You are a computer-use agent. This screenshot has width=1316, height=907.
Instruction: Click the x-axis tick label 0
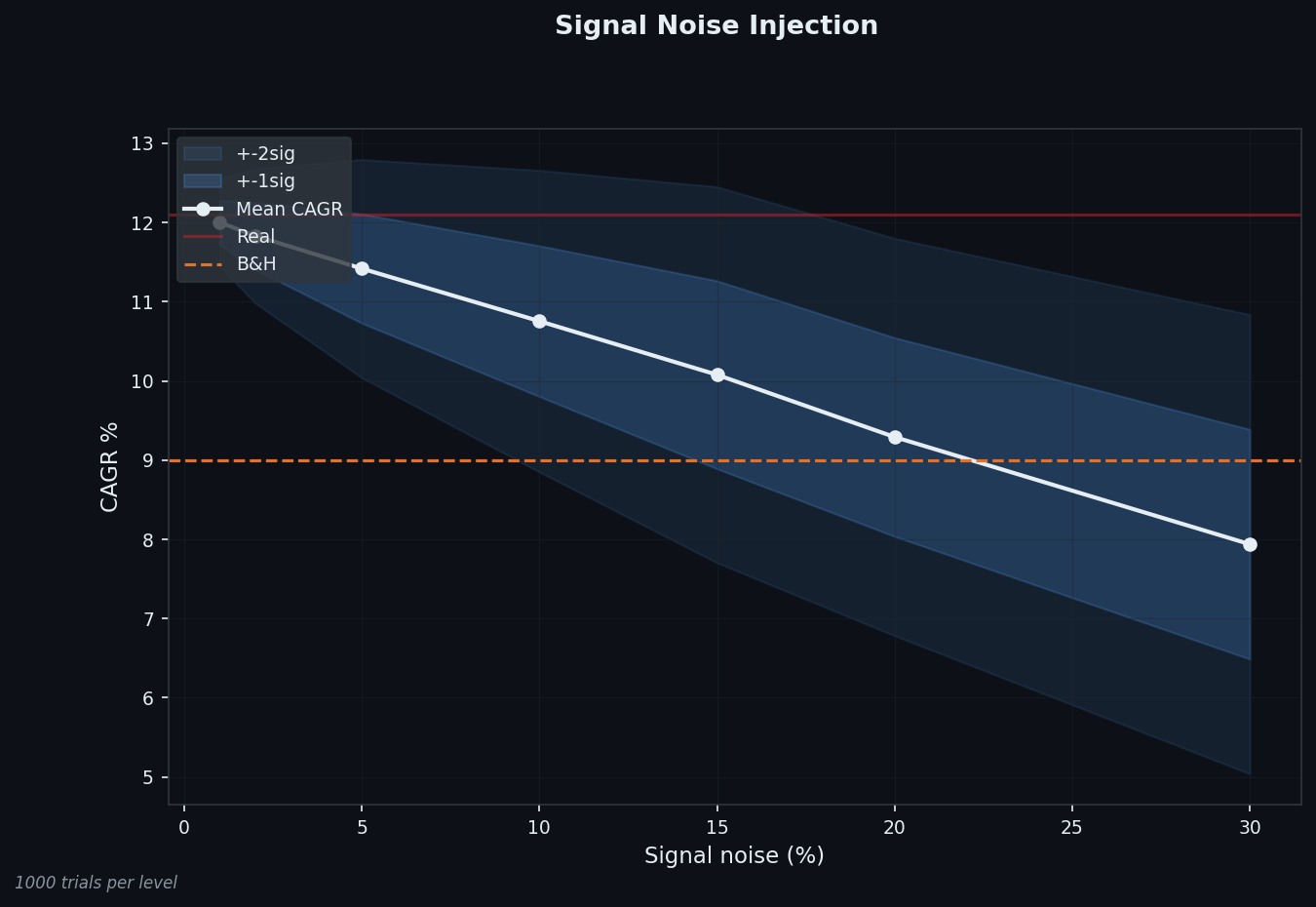pyautogui.click(x=184, y=828)
